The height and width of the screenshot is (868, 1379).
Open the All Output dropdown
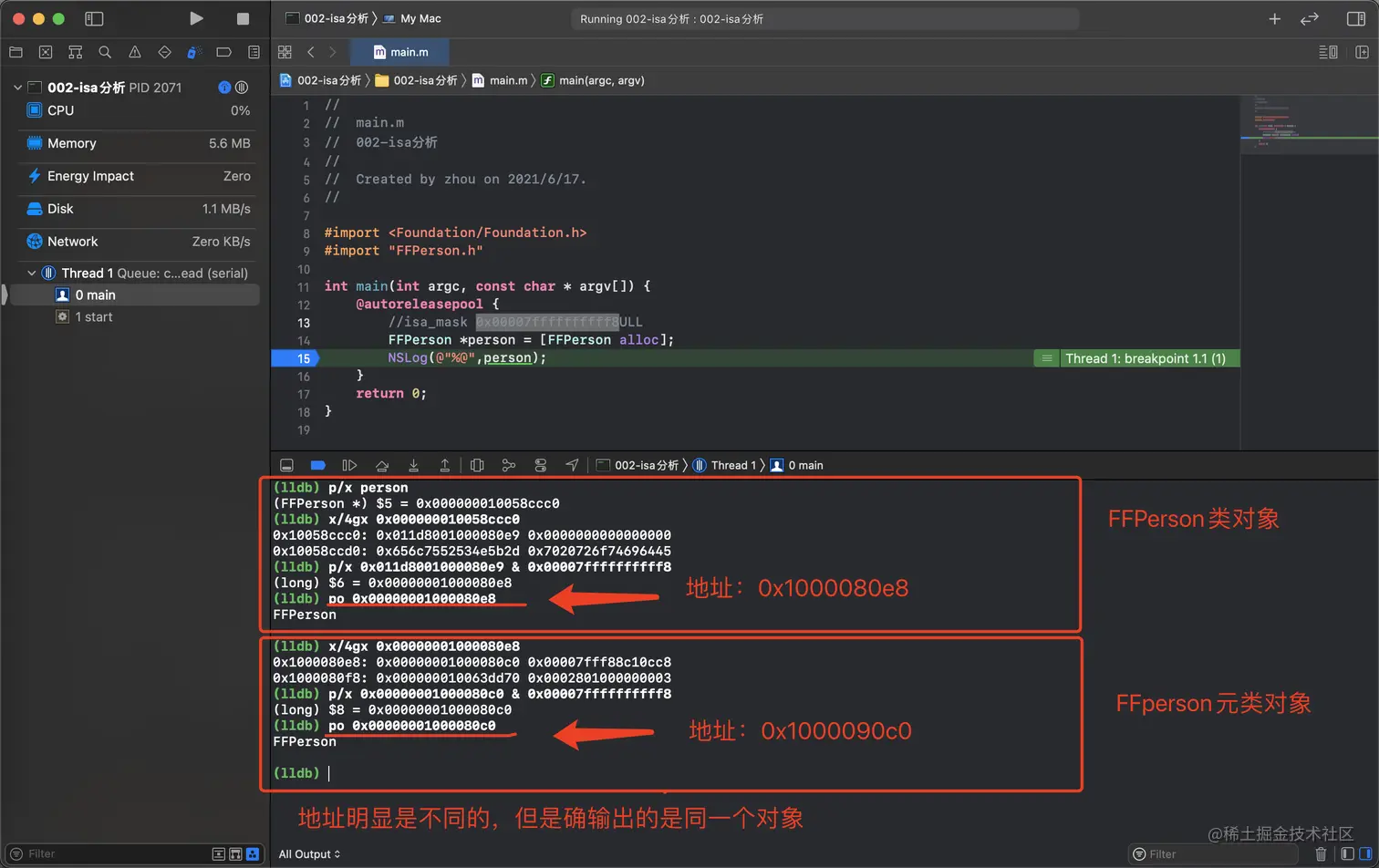(308, 853)
